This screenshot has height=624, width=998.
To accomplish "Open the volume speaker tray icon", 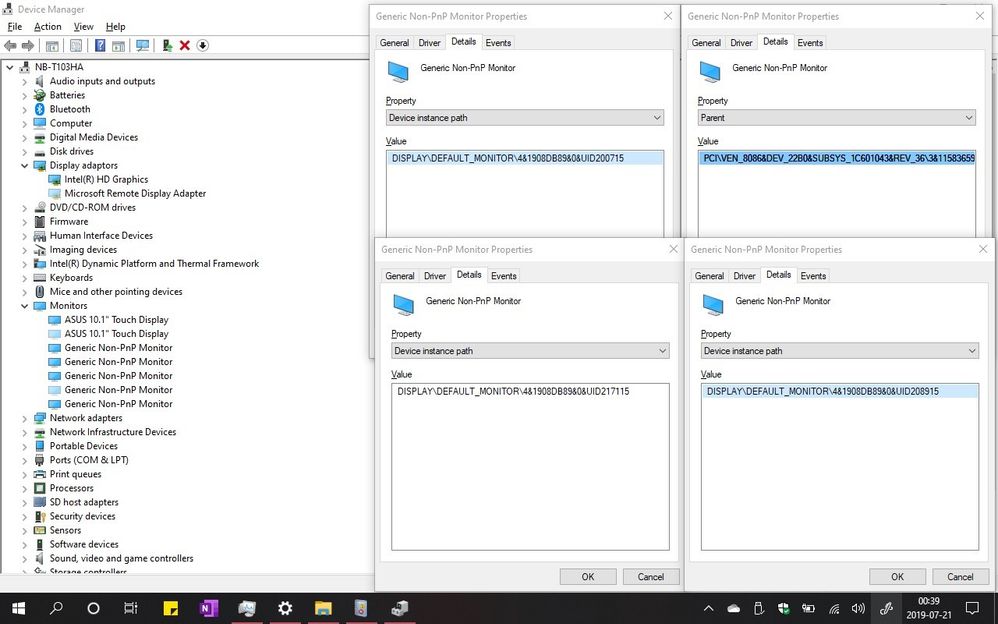I will coord(858,609).
